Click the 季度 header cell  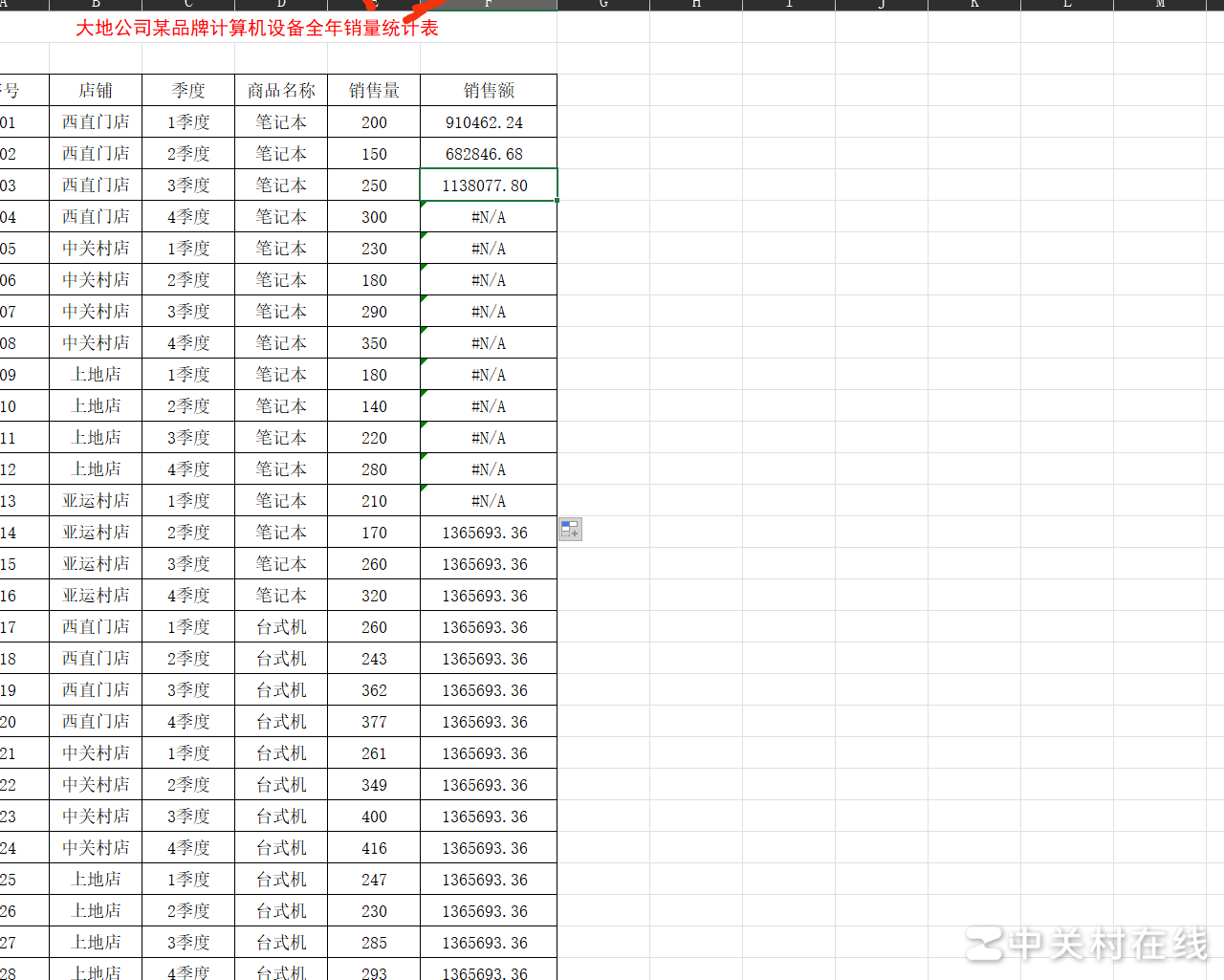[188, 91]
